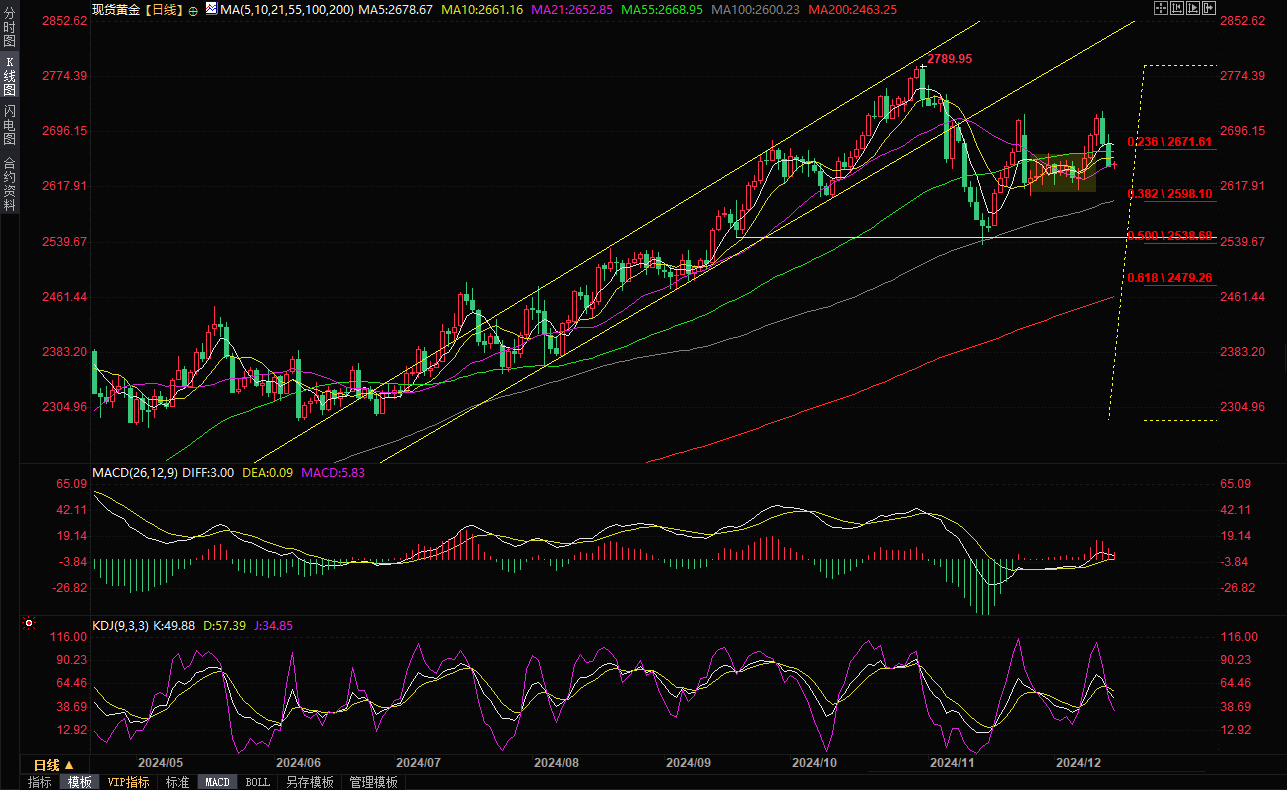Click the MACD(26,12,9) indicator label

tap(135, 472)
